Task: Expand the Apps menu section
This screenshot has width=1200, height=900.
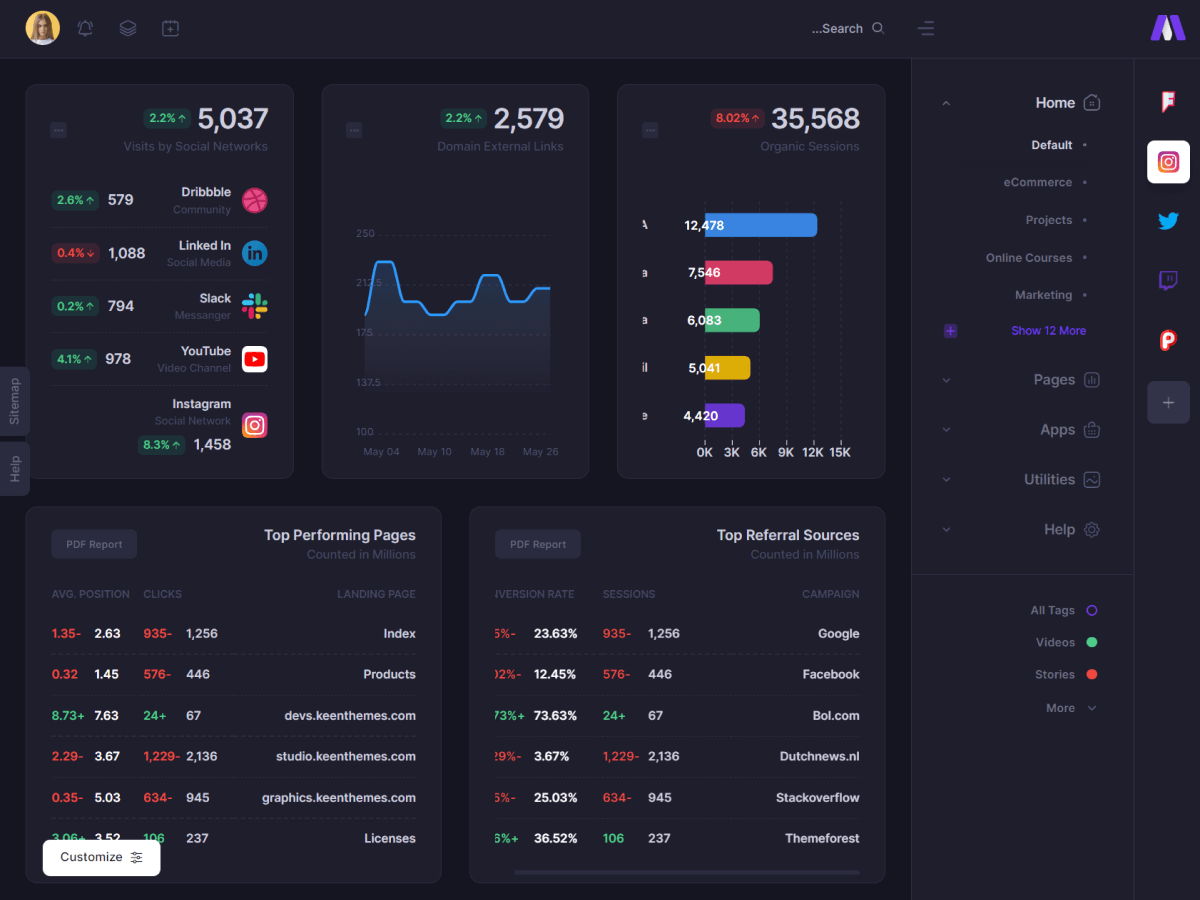Action: point(1057,430)
